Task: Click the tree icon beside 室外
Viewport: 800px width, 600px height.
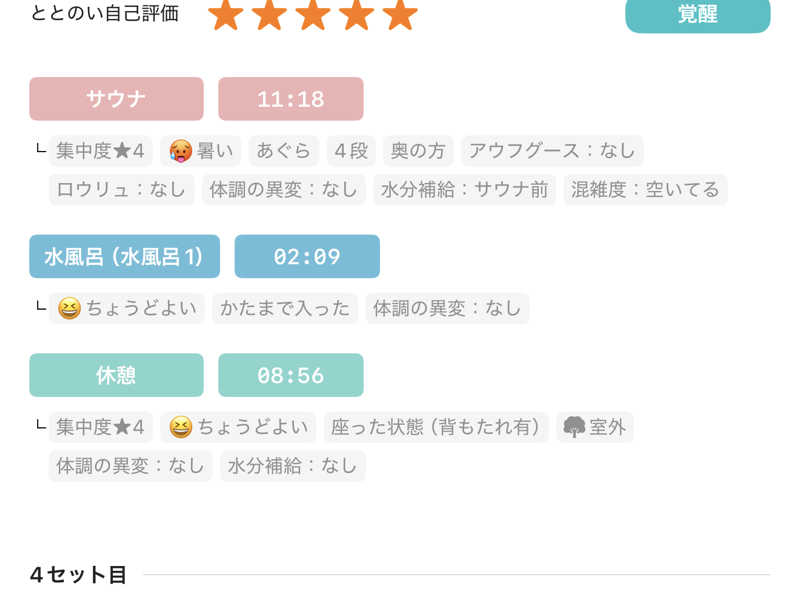Action: 574,428
